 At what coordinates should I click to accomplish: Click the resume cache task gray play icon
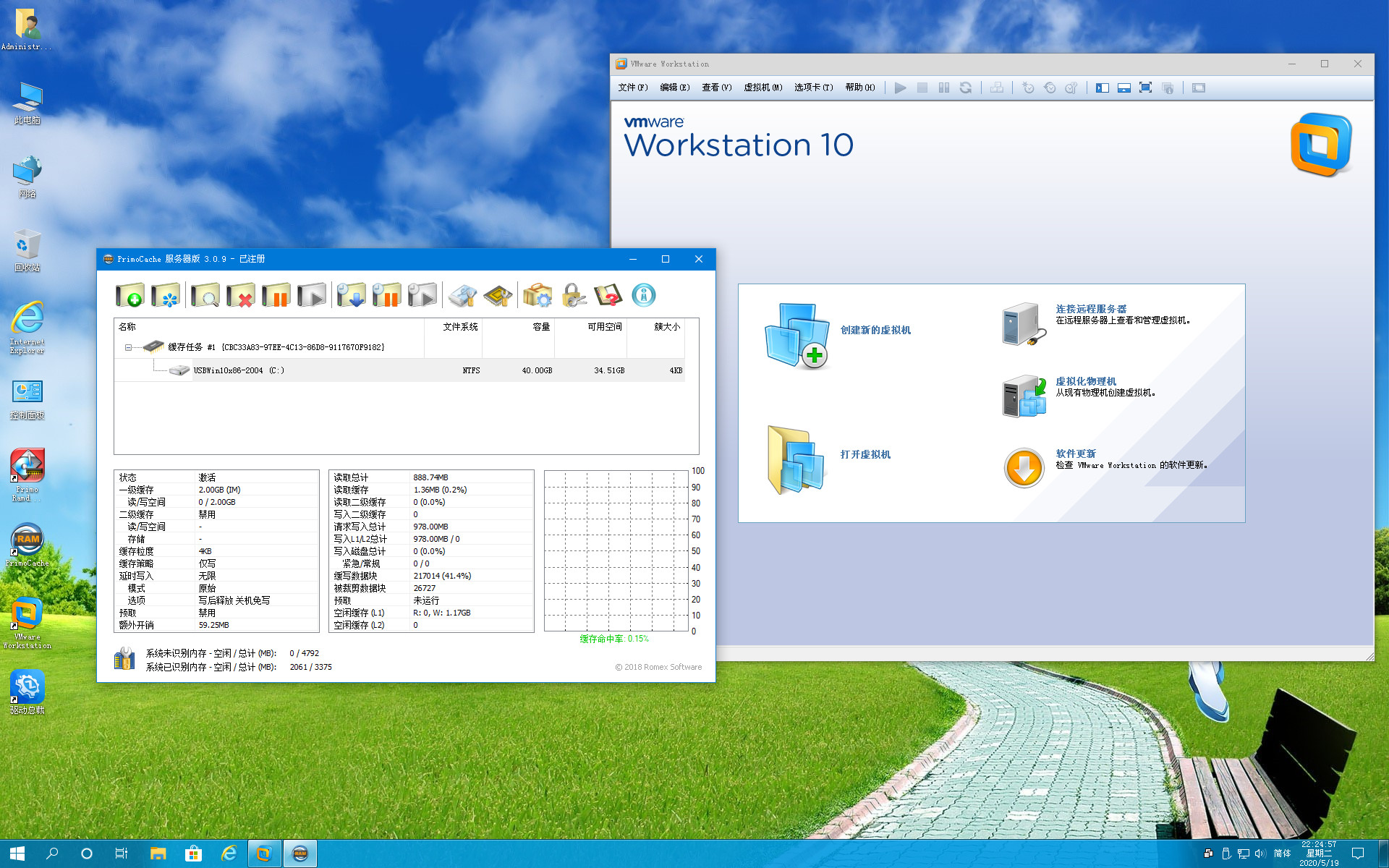coord(312,295)
